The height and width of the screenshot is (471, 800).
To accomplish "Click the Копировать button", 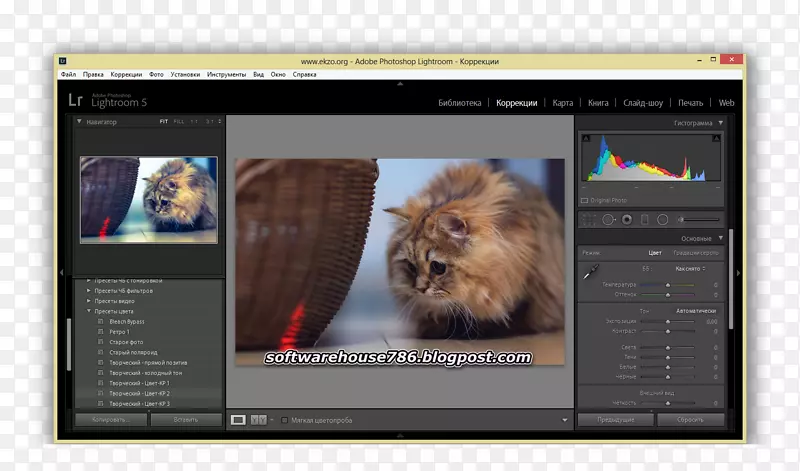I will coord(110,420).
